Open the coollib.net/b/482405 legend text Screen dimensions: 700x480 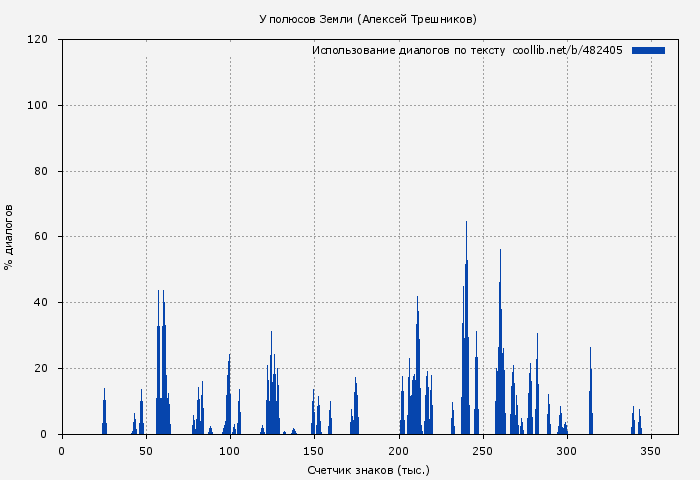(567, 50)
